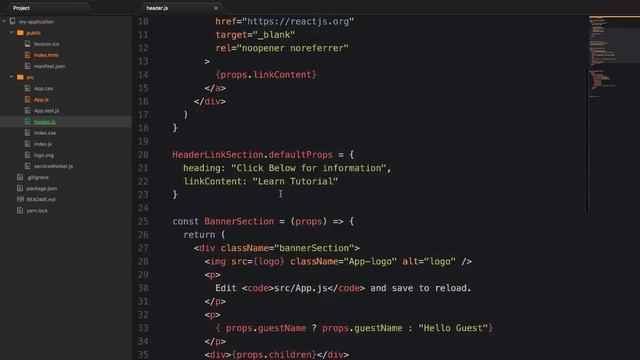Click the src folder icon
Viewport: 640px width, 360px height.
tap(20, 77)
